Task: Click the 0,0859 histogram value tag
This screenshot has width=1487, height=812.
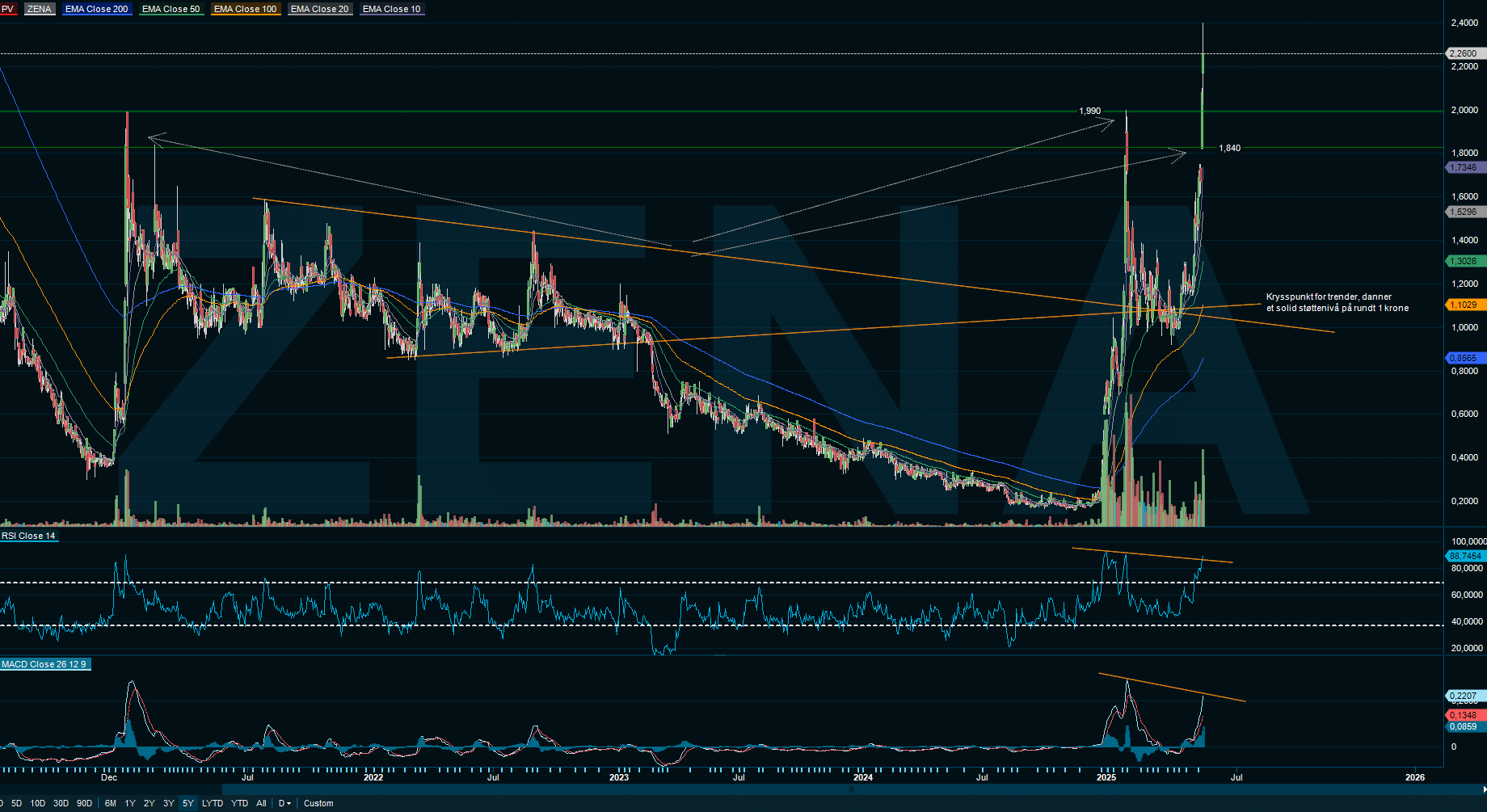Action: click(x=1464, y=726)
